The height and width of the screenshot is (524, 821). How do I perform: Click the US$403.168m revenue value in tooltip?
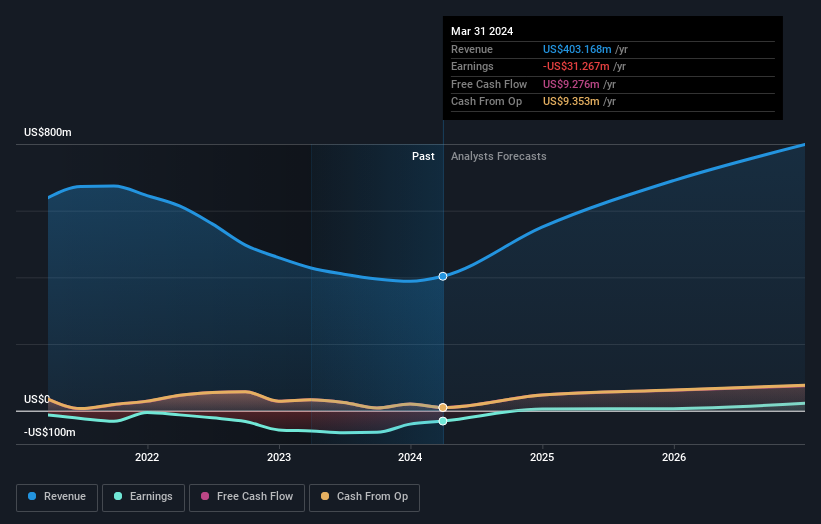(577, 49)
